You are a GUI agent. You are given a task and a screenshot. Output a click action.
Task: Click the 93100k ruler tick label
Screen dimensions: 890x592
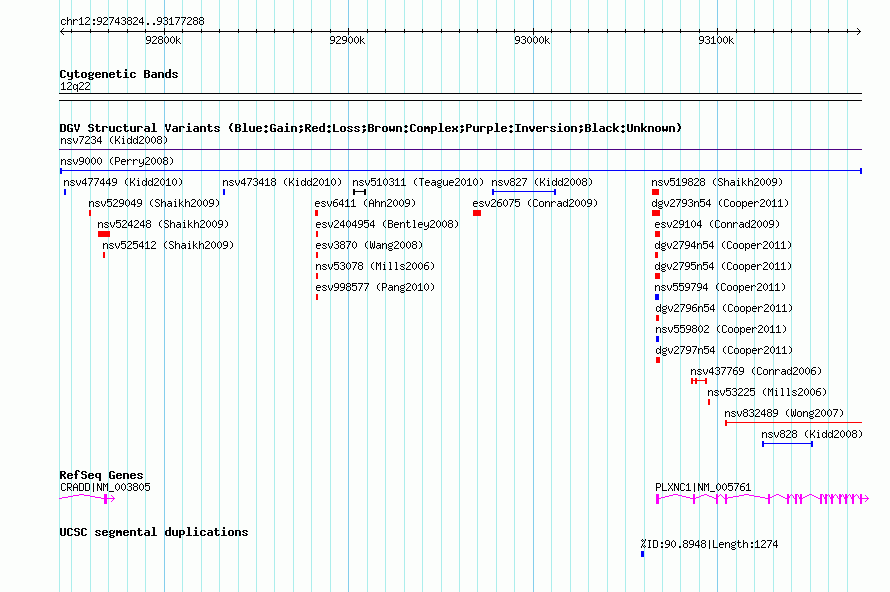[x=716, y=40]
